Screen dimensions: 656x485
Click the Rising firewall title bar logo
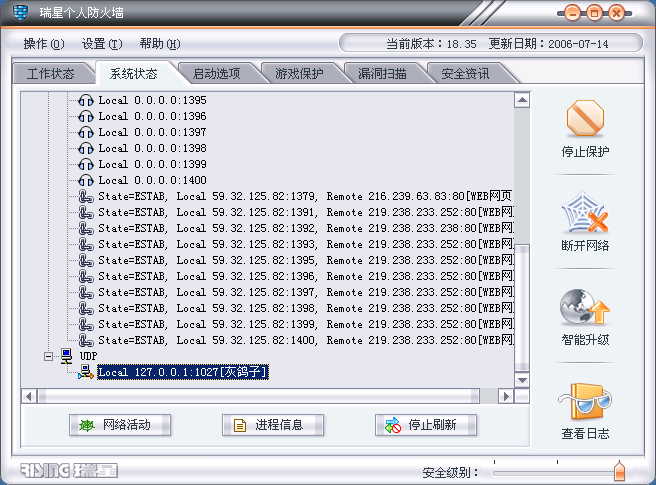pyautogui.click(x=20, y=12)
